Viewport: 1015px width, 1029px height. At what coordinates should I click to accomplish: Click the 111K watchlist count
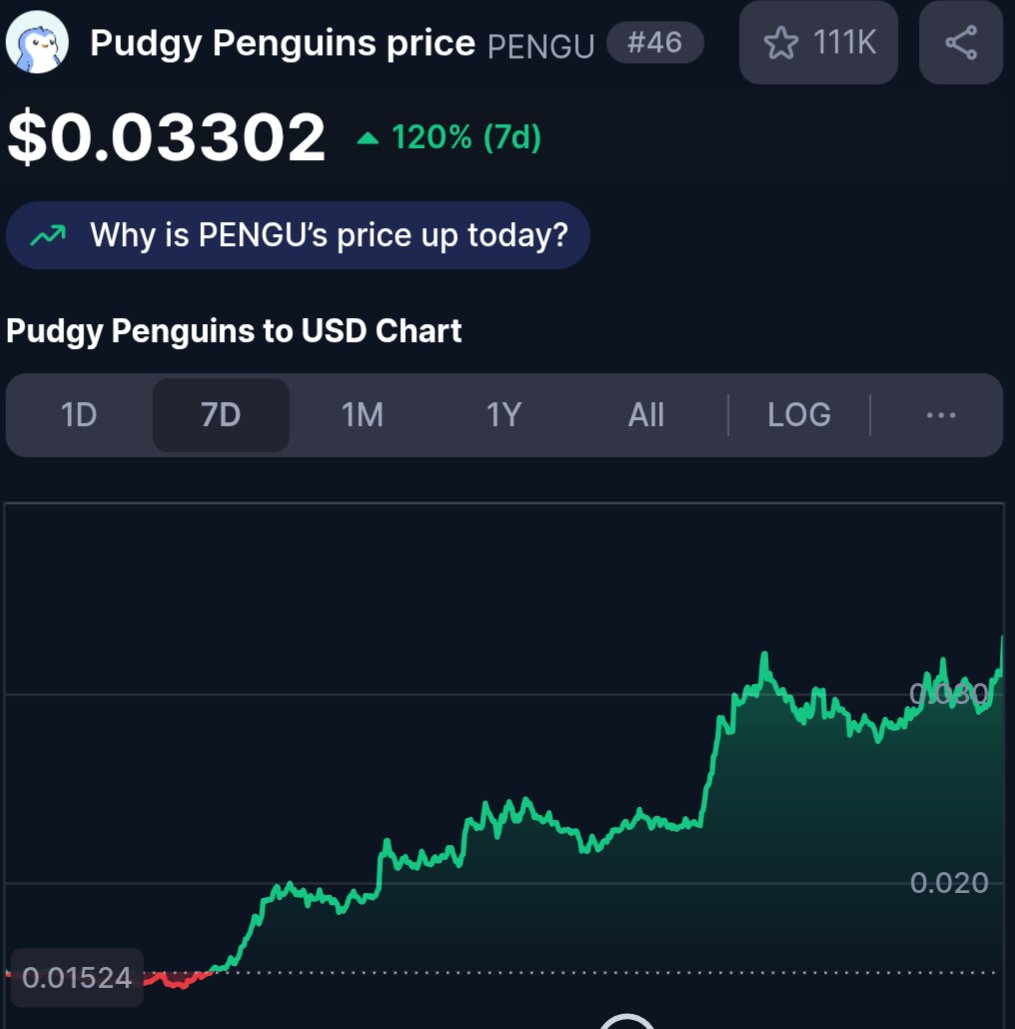click(844, 43)
